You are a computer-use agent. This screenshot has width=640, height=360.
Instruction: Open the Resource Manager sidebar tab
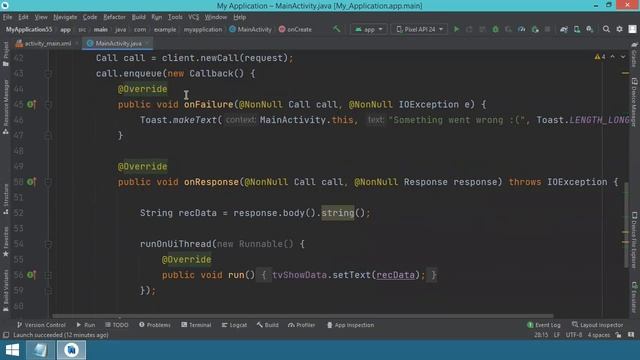tap(5, 107)
